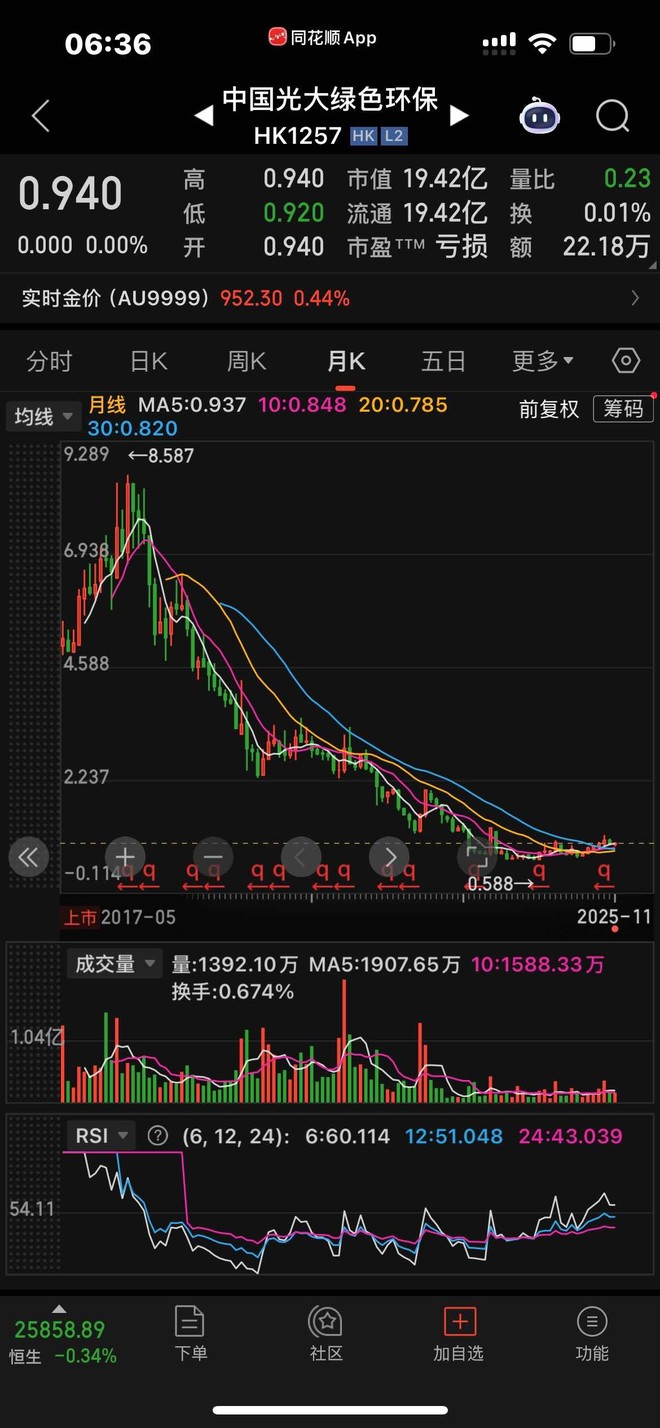660x1428 pixels.
Task: Open 实时金价 AU9999 banner
Action: [x=330, y=298]
